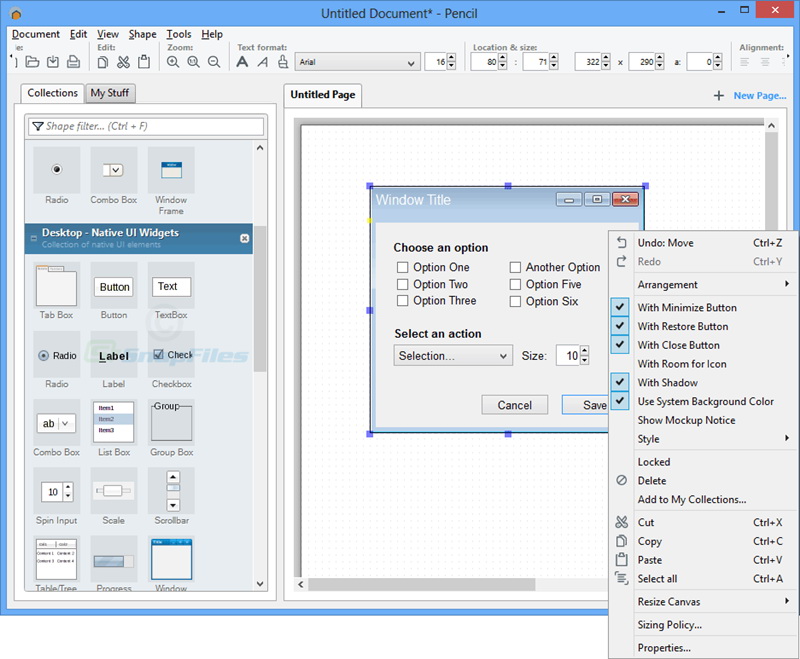The image size is (800, 659).
Task: Increase the mockup Size spinner value
Action: click(x=585, y=350)
